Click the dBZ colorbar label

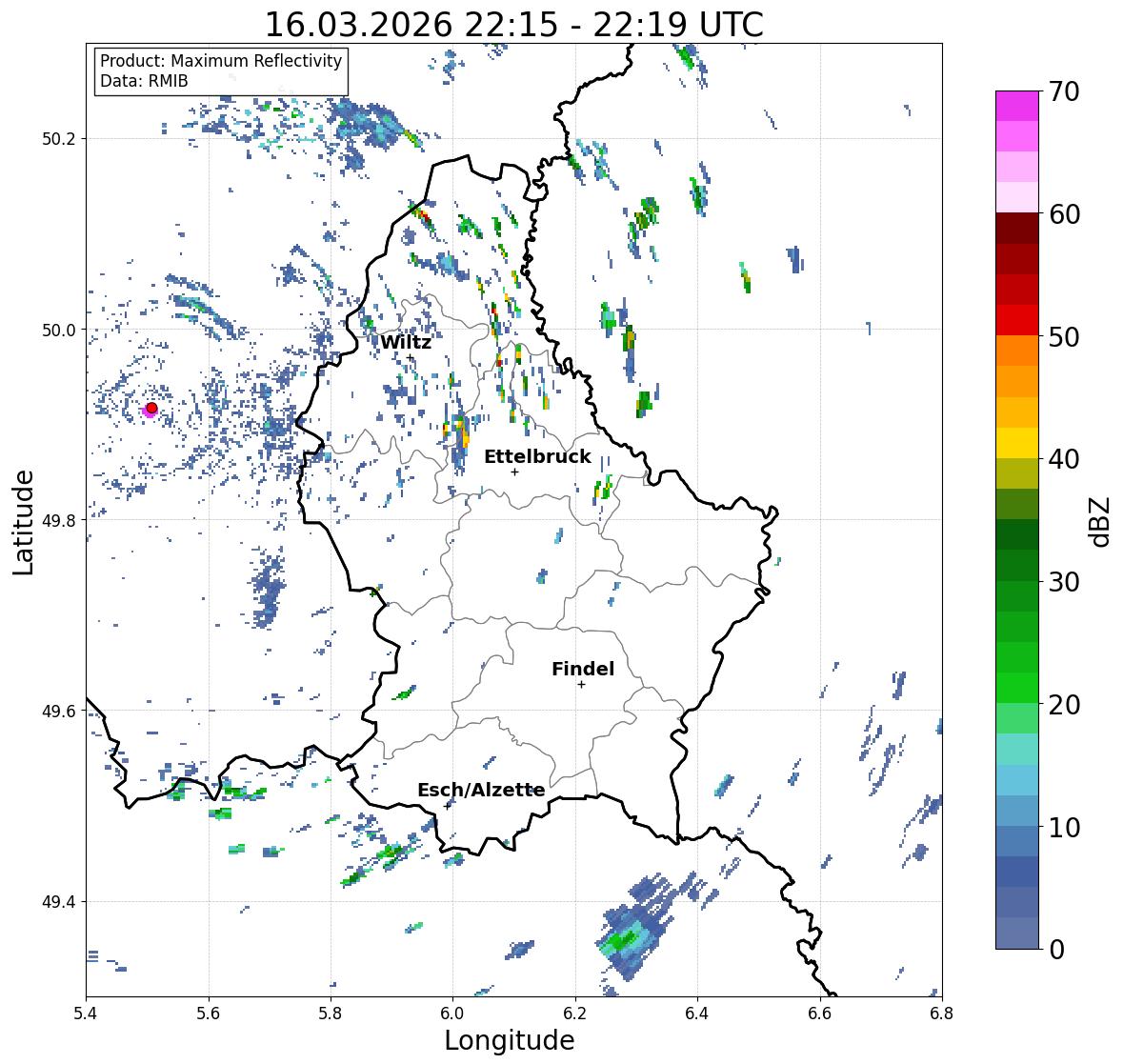pyautogui.click(x=1099, y=521)
